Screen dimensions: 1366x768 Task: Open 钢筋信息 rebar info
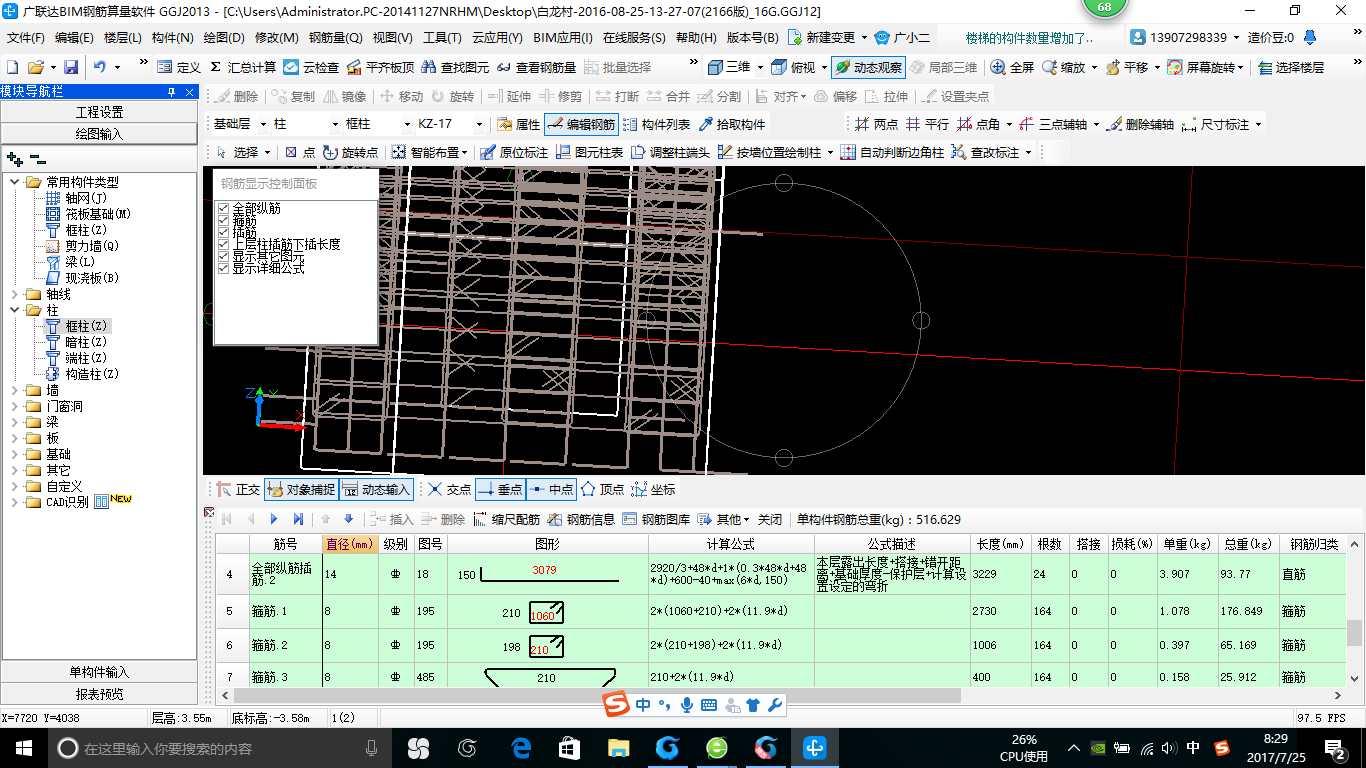tap(581, 519)
